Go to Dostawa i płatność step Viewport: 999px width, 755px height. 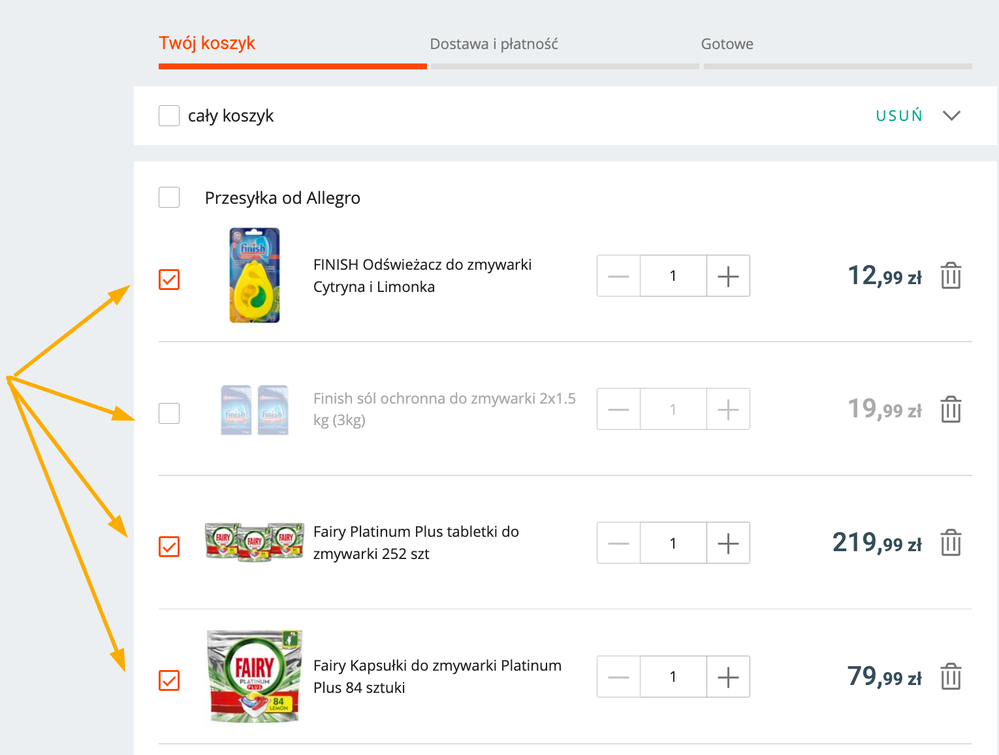[494, 44]
